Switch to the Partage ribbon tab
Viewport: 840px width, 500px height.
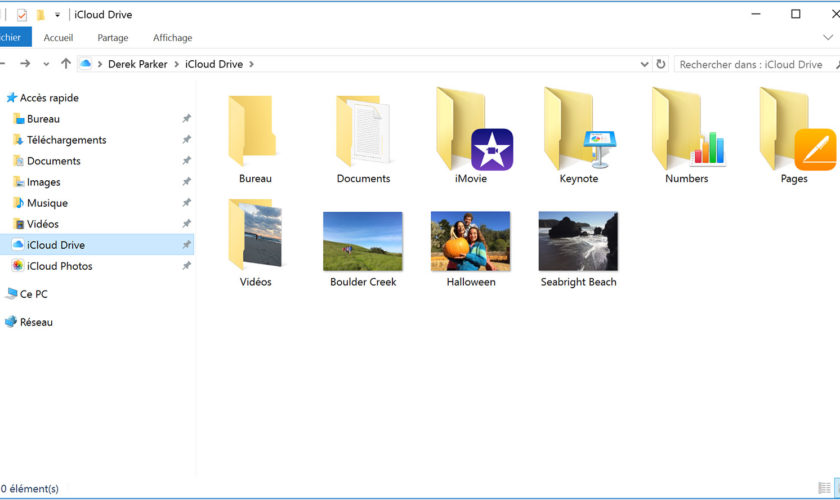coord(113,38)
